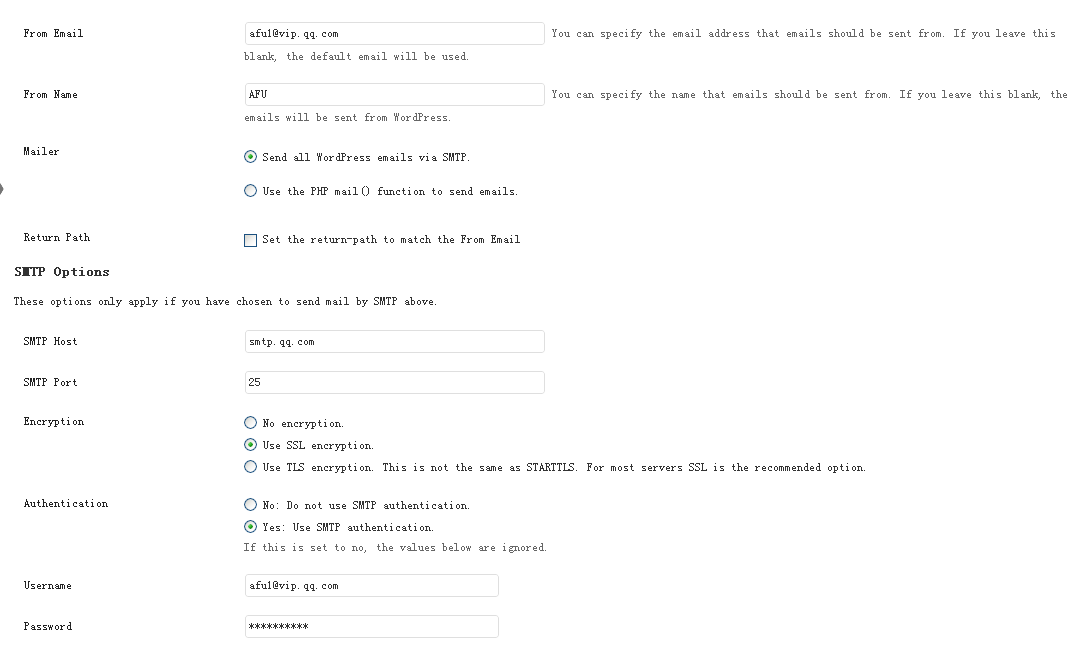Switch to 'Use TLS encryption' radio option
Viewport: 1090px width, 657px height.
251,467
